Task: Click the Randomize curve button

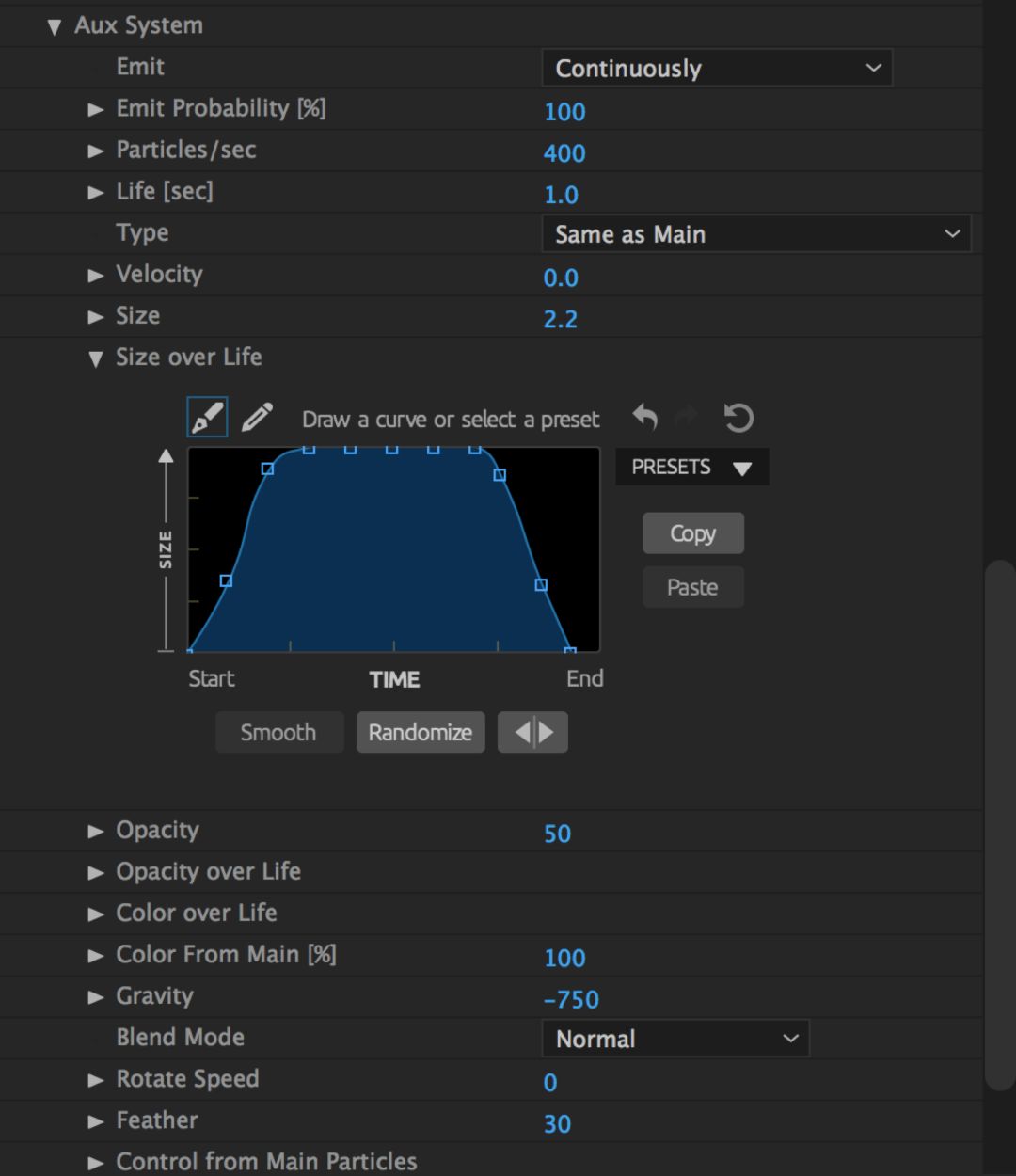Action: (x=421, y=732)
